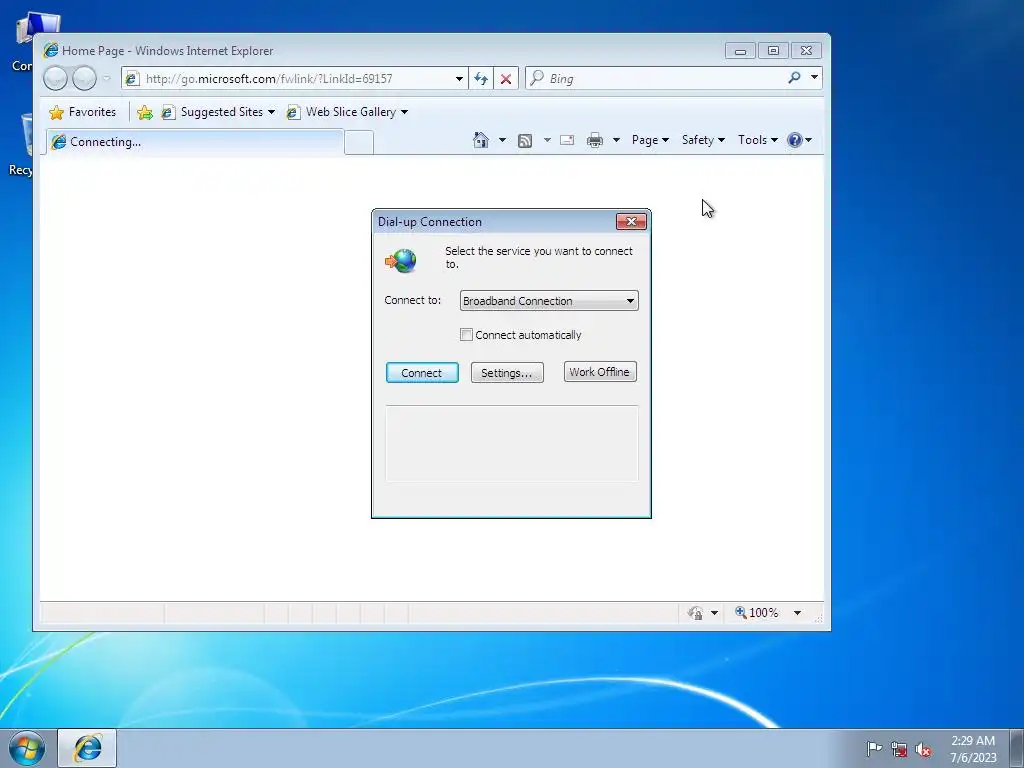The image size is (1024, 768).
Task: Click the address bar URL field
Action: [295, 78]
